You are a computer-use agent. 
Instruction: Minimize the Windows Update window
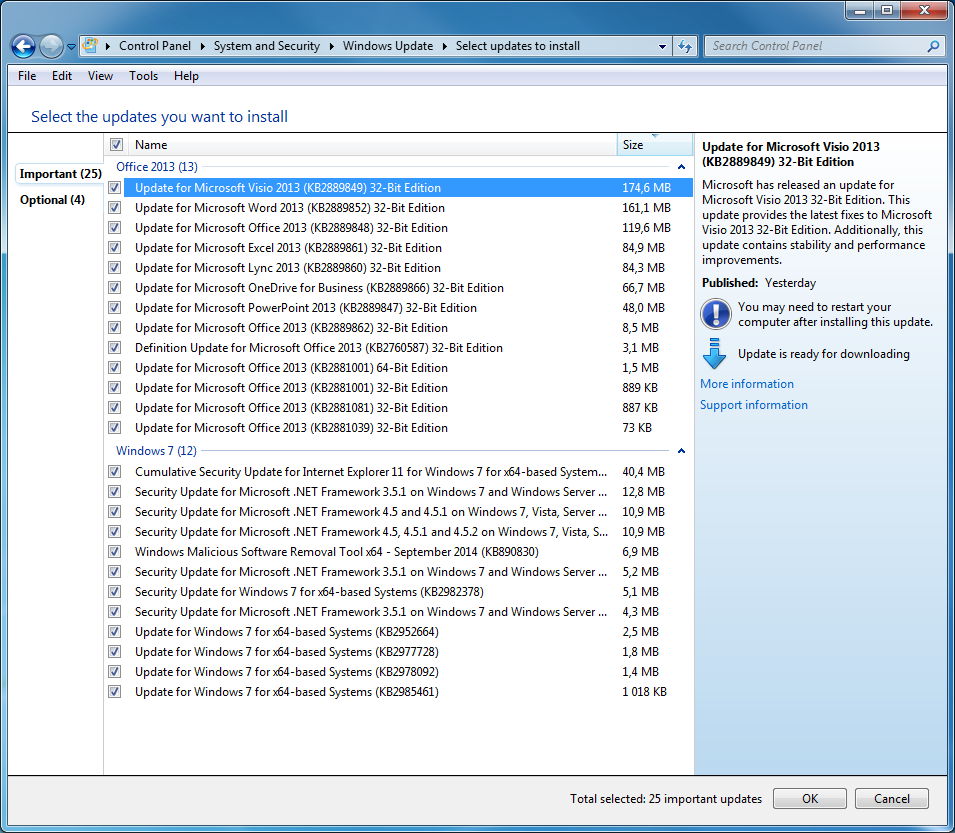tap(860, 10)
